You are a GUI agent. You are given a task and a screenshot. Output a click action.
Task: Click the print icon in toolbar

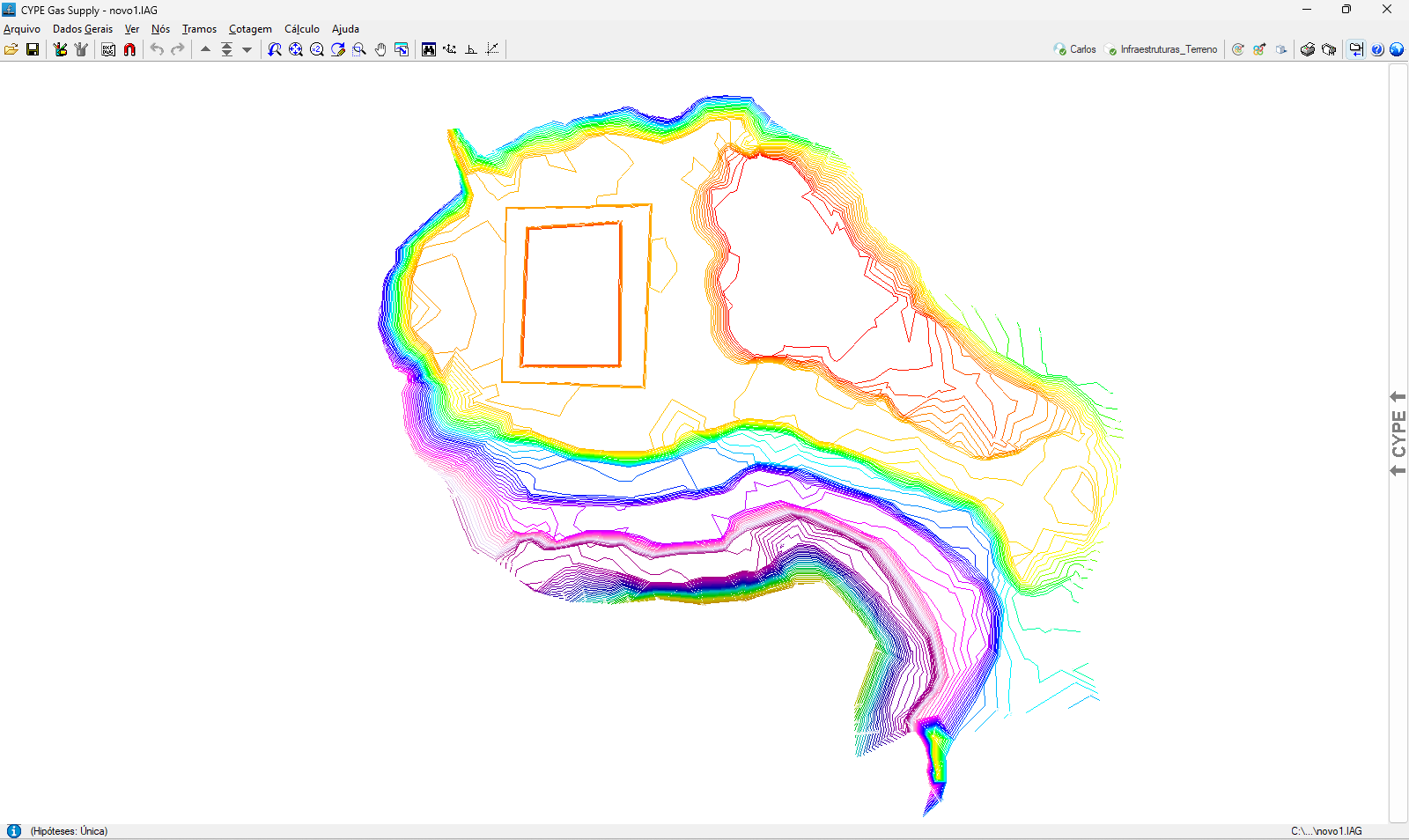[1308, 49]
